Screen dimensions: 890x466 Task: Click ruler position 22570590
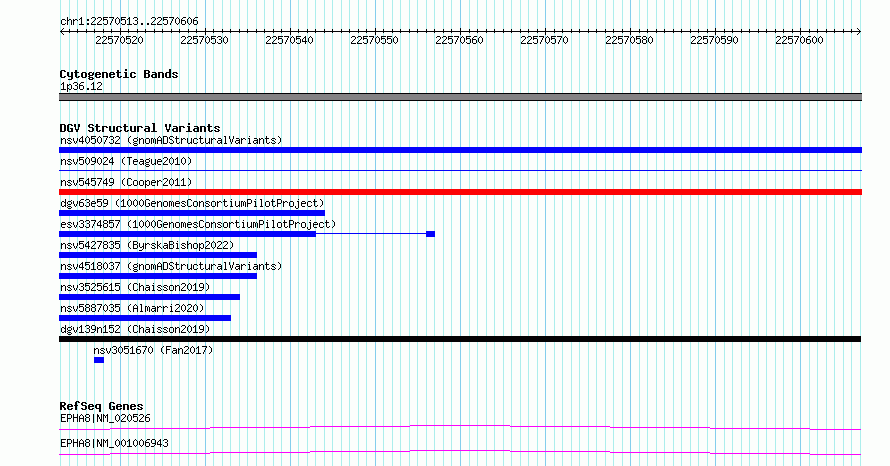coord(715,40)
